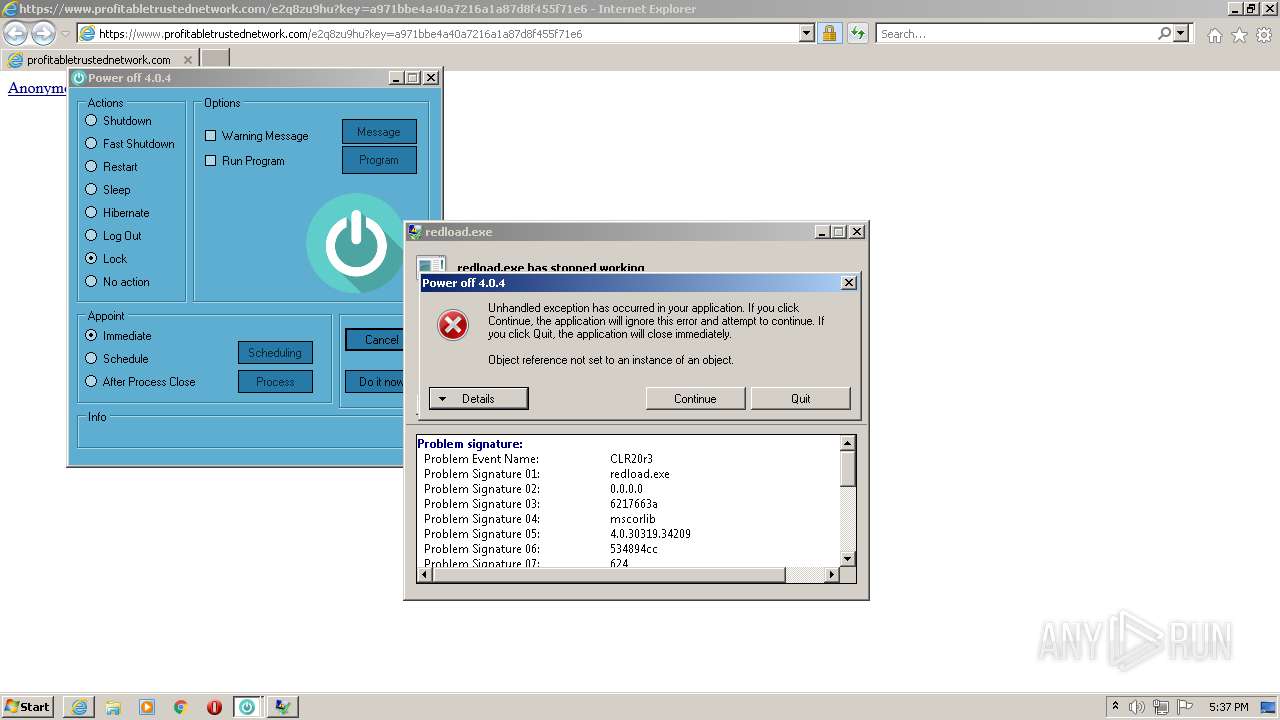The image size is (1280, 720).
Task: Open a new IE tab
Action: [215, 59]
